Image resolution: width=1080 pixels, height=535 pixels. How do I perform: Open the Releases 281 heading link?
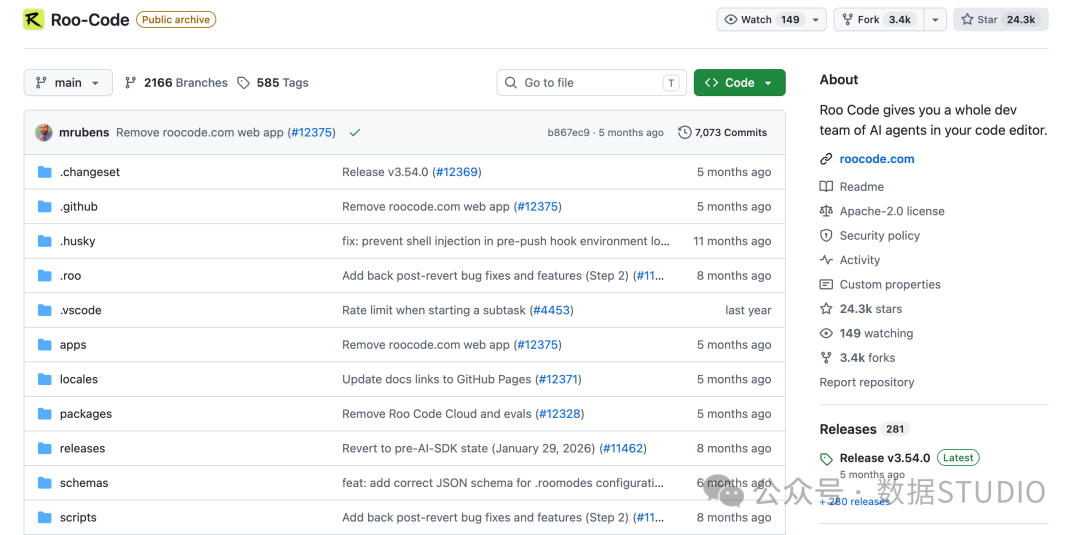864,429
